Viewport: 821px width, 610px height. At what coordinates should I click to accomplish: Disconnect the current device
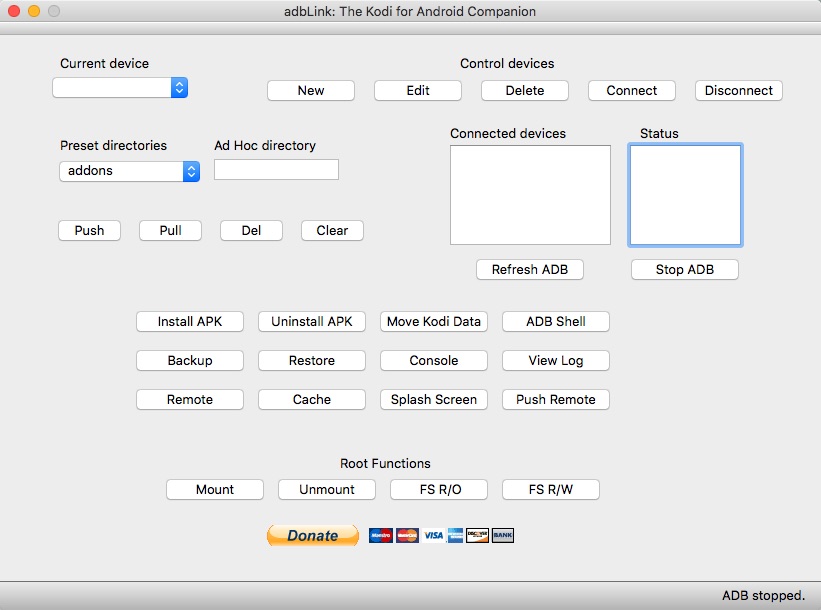pos(738,90)
